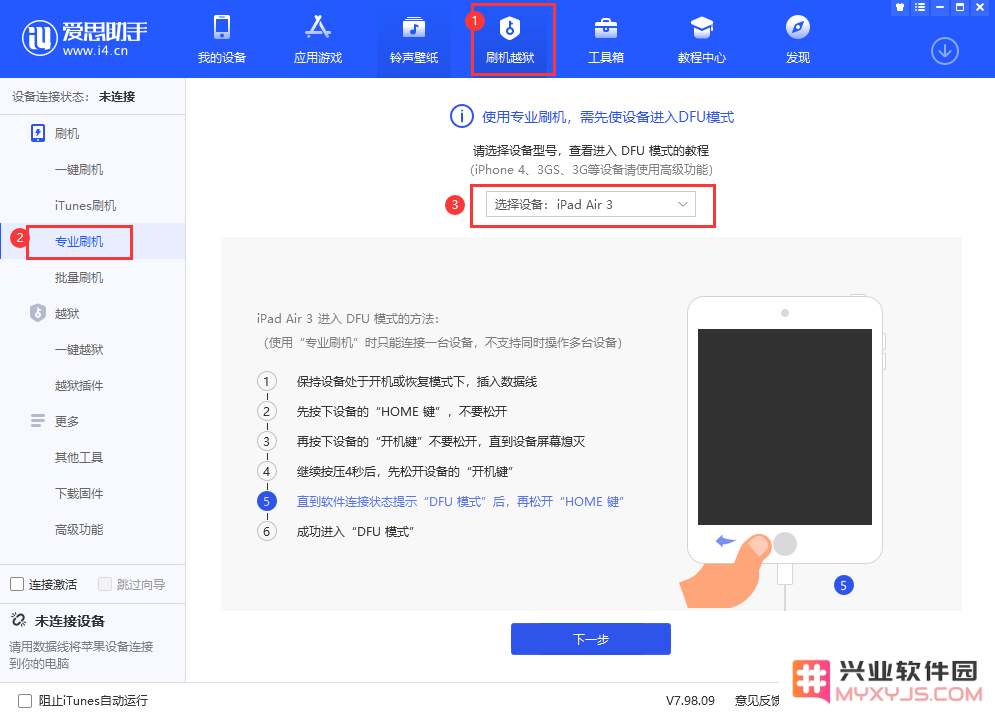
Task: Click the skin/theme shirt icon
Action: (x=900, y=8)
